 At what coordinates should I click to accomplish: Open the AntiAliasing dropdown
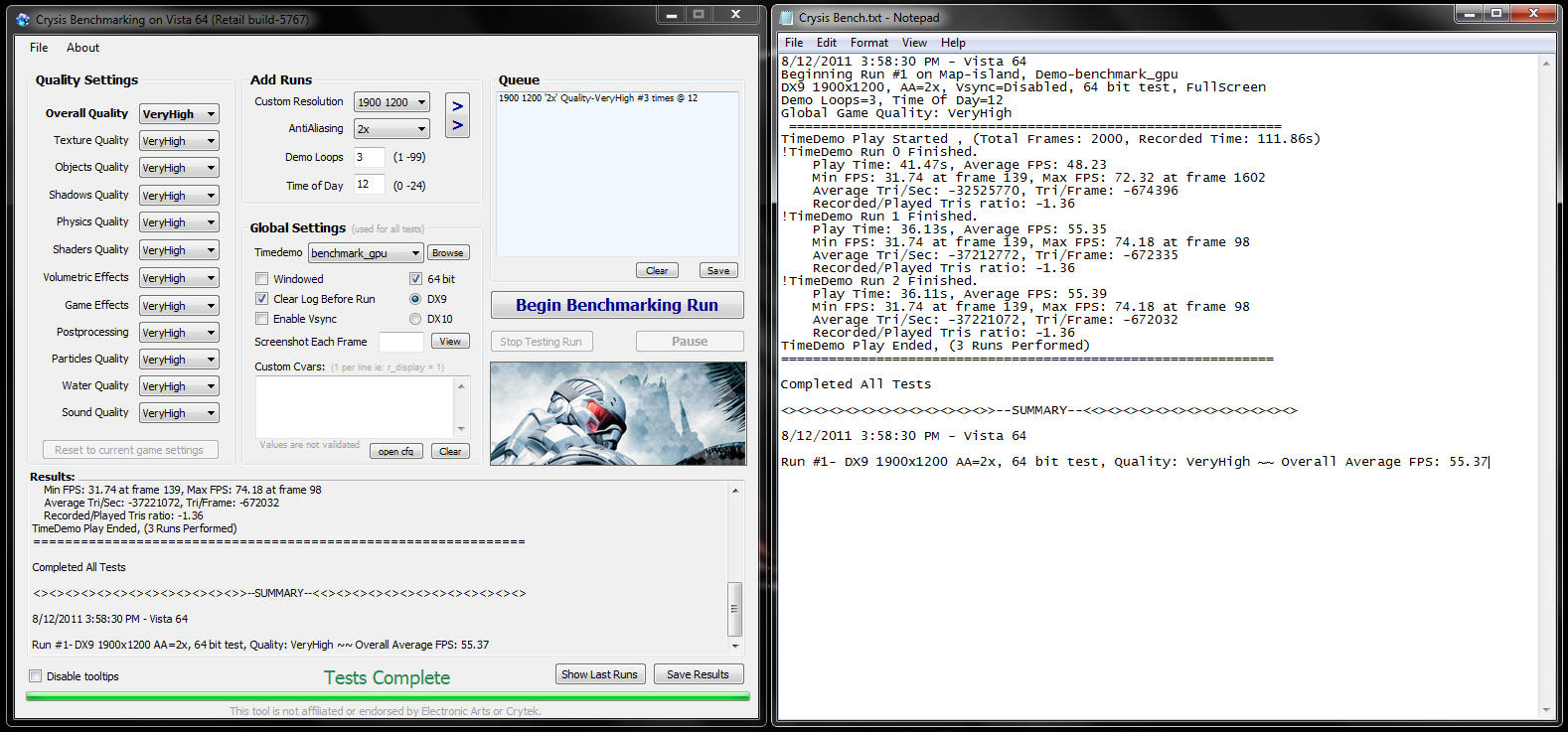point(392,129)
